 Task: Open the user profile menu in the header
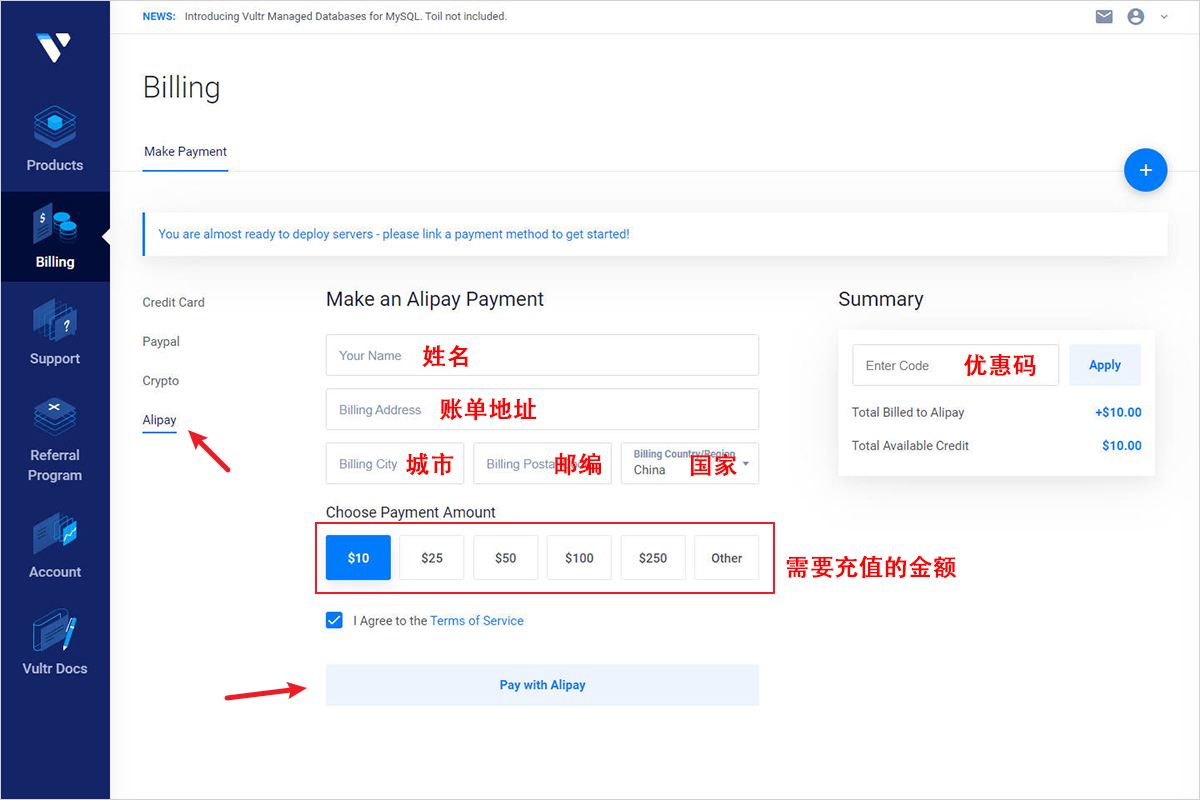tap(1136, 17)
